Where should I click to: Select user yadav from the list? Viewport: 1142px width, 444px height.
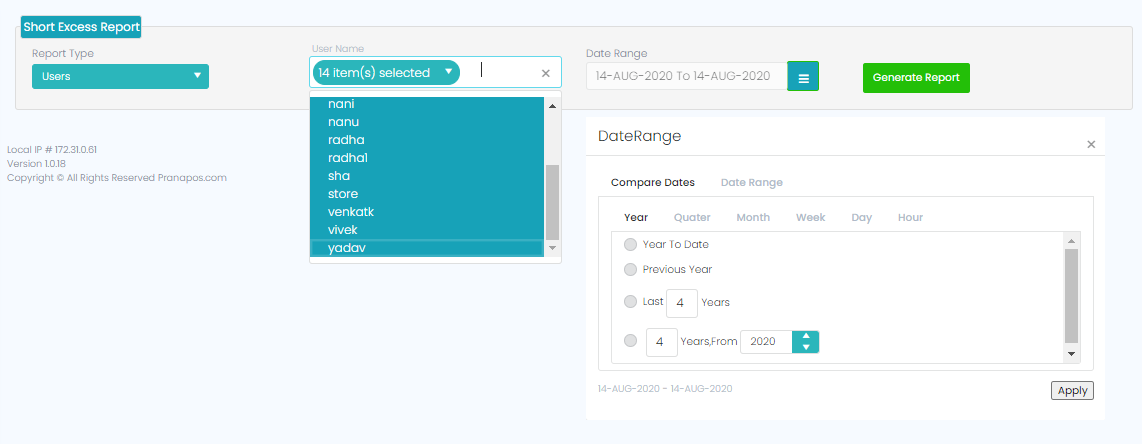[x=347, y=248]
